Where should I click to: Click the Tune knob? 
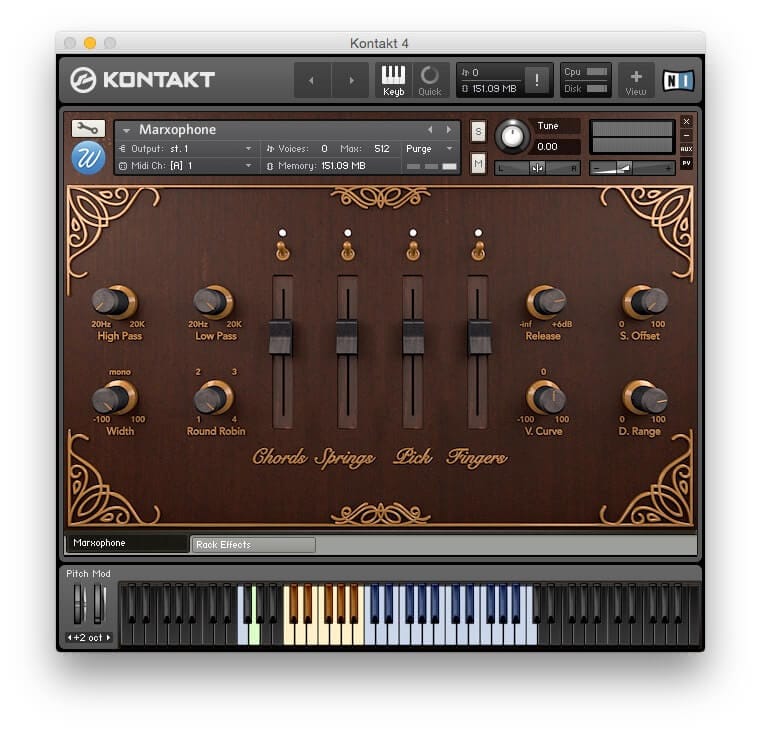coord(512,136)
